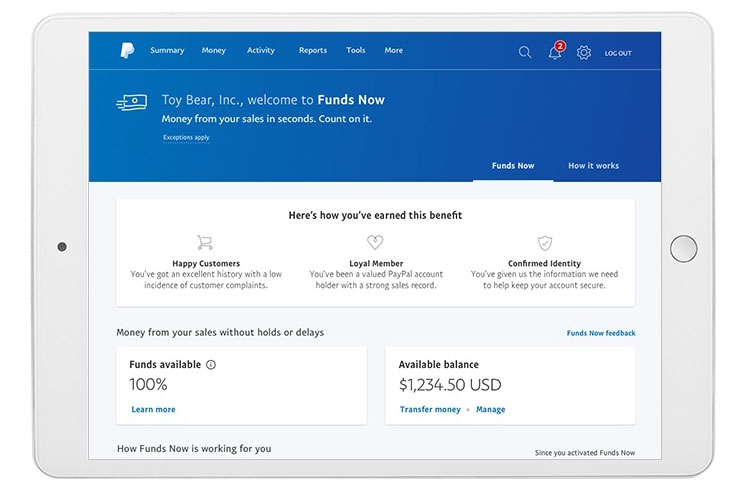
Task: Click the Available balance label
Action: (439, 364)
